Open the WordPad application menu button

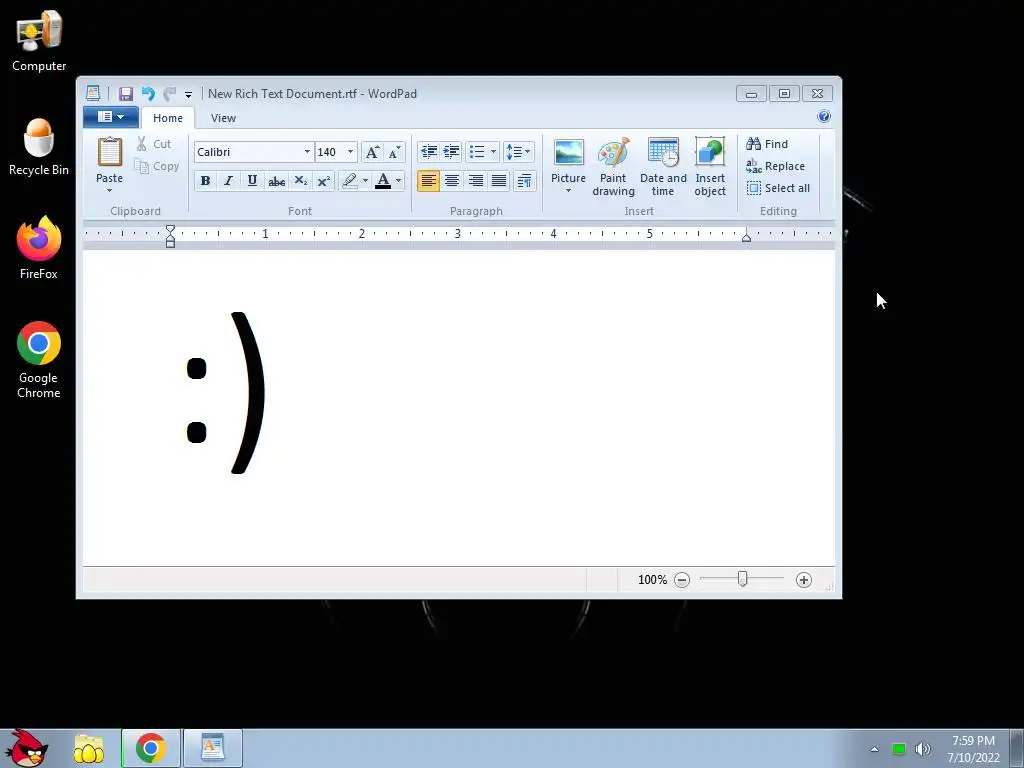point(110,117)
